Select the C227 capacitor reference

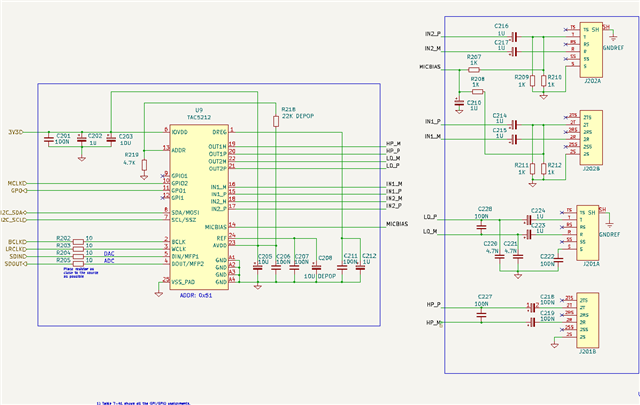coord(485,297)
